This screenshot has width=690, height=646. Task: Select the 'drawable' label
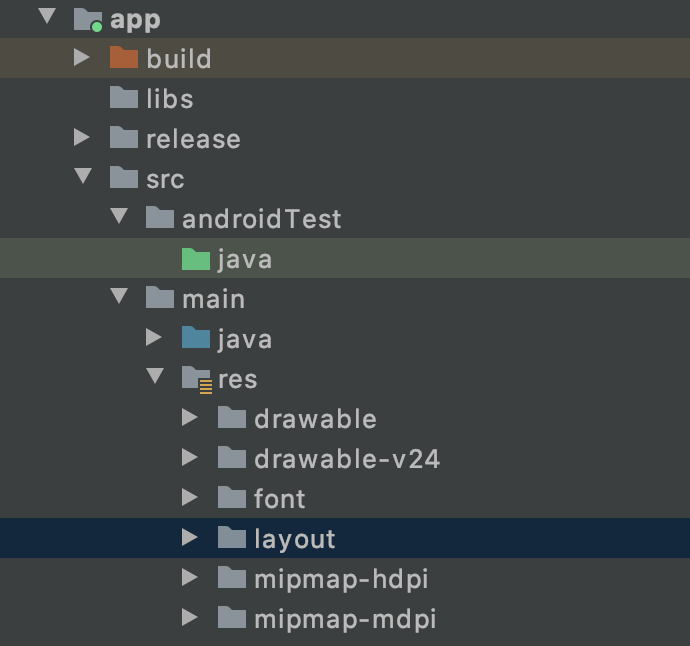click(316, 419)
